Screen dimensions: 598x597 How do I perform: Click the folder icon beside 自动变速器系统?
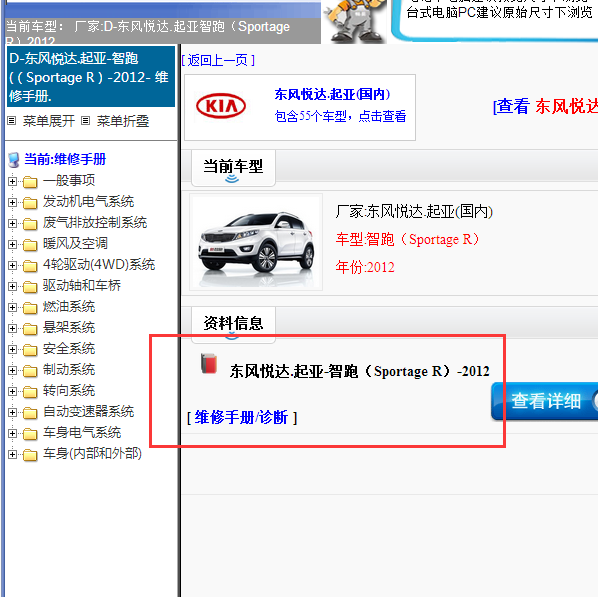coord(30,413)
